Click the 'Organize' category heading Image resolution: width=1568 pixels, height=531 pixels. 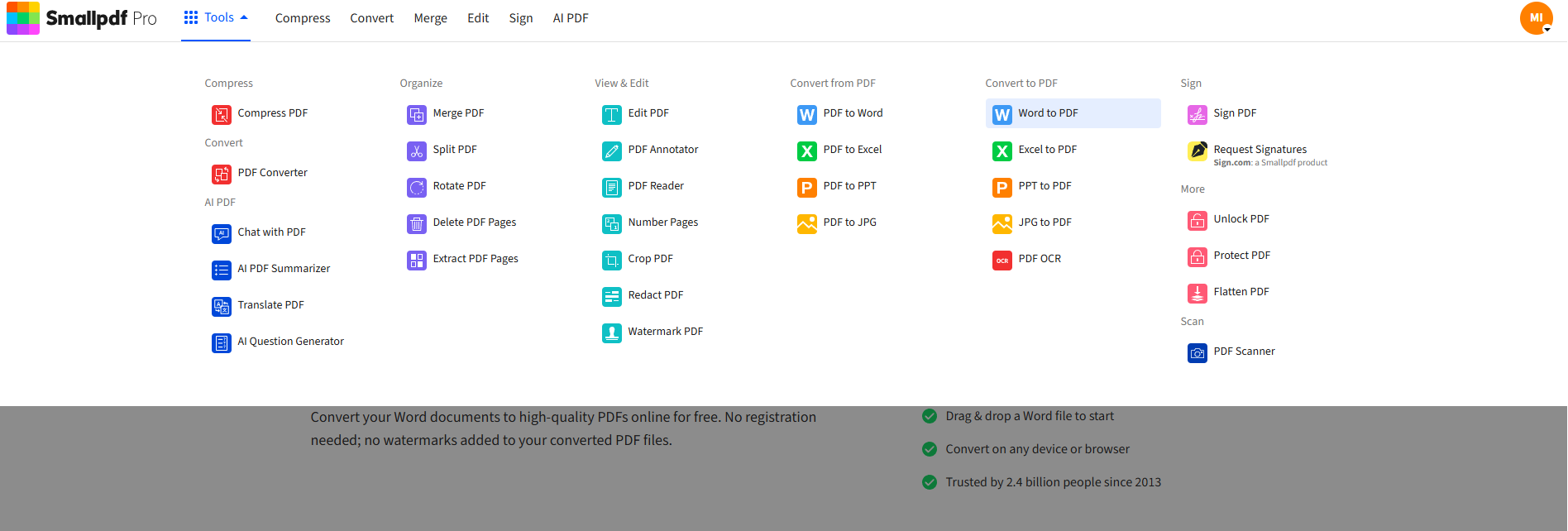point(421,84)
